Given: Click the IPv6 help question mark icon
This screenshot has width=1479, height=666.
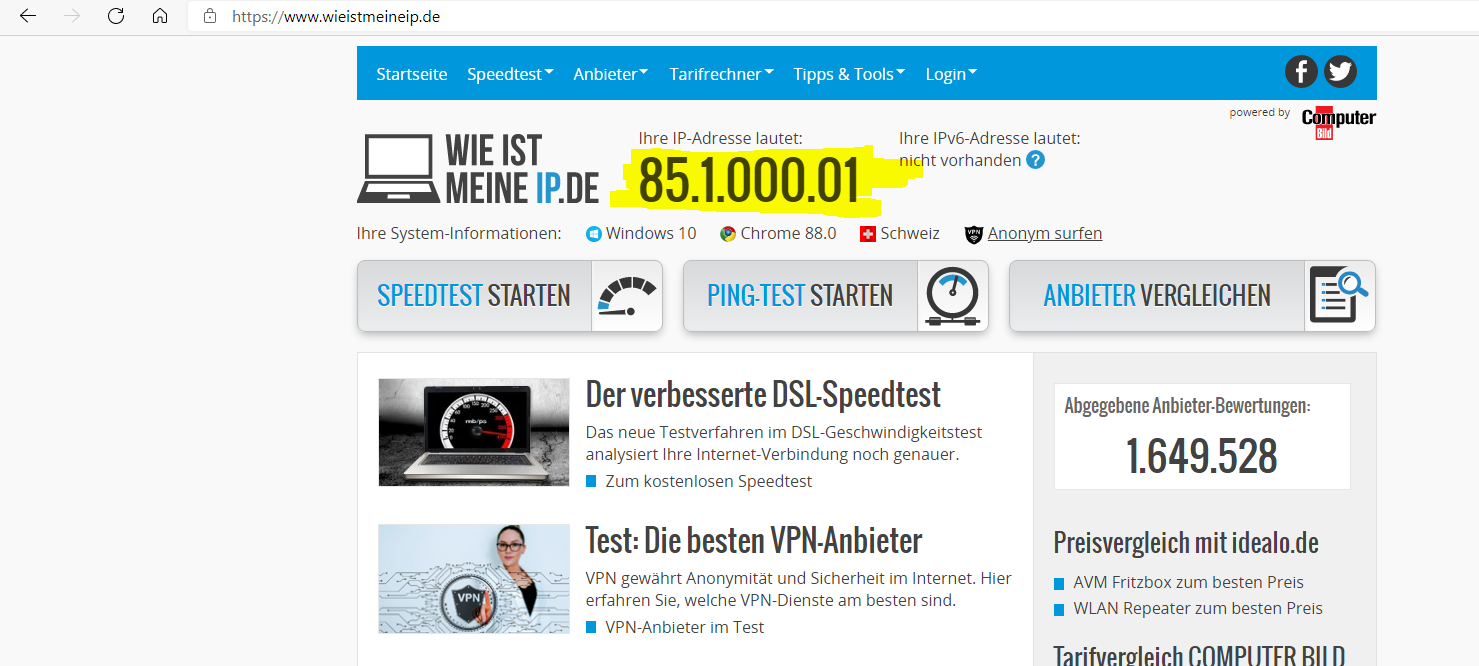Looking at the screenshot, I should click(x=1035, y=160).
